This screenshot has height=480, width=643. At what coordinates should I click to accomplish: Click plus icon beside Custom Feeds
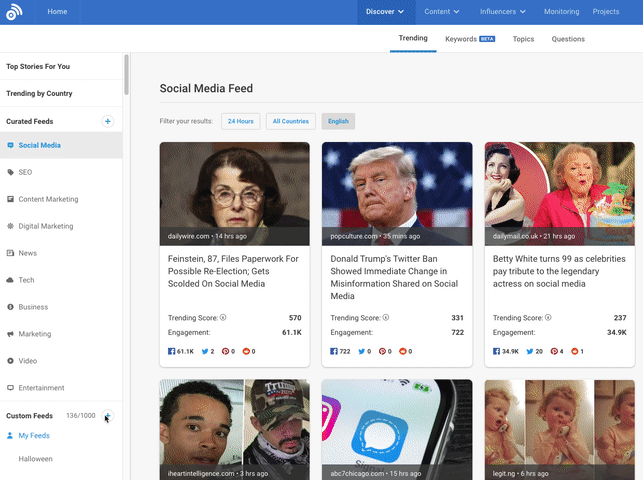[109, 415]
